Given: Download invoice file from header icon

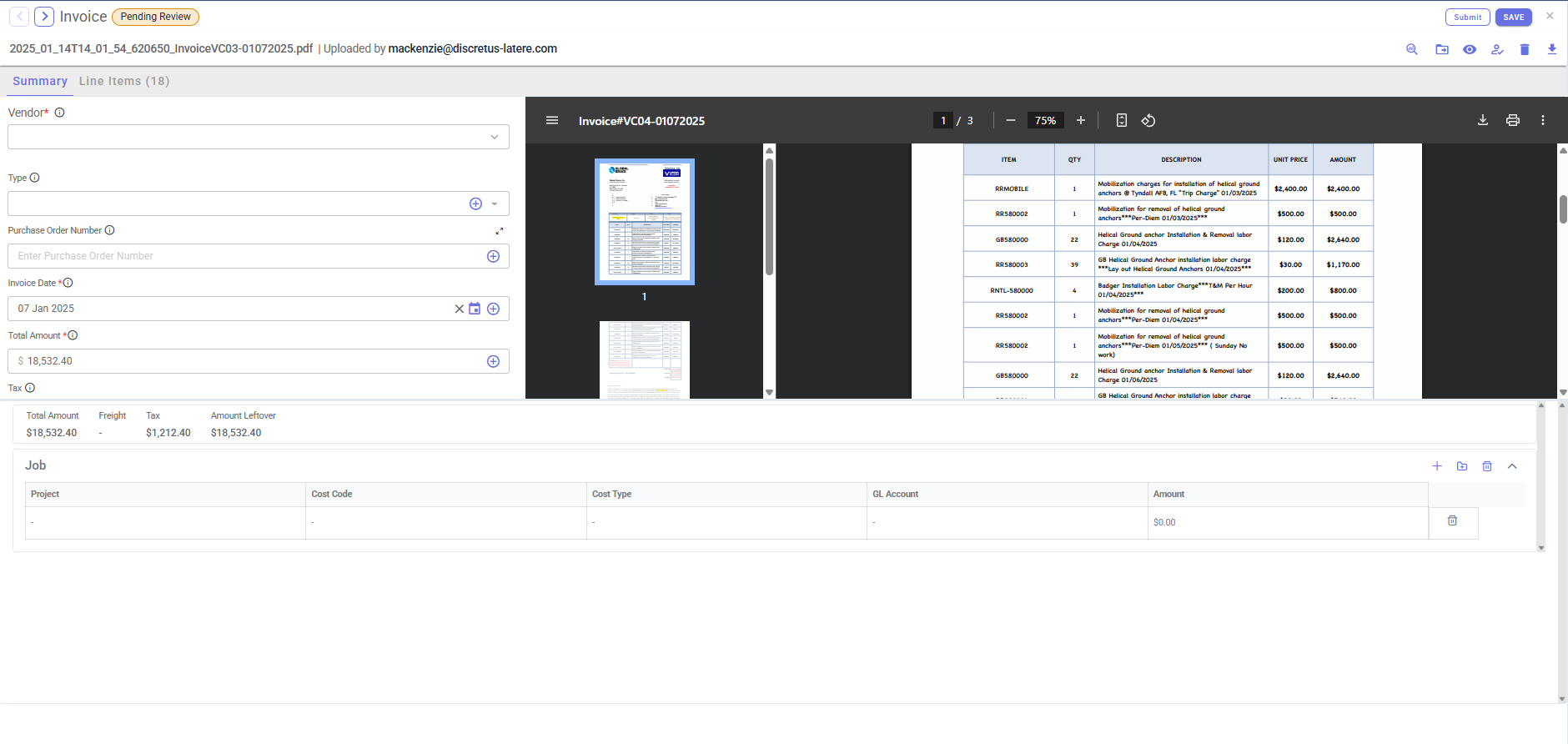Looking at the screenshot, I should [x=1552, y=49].
